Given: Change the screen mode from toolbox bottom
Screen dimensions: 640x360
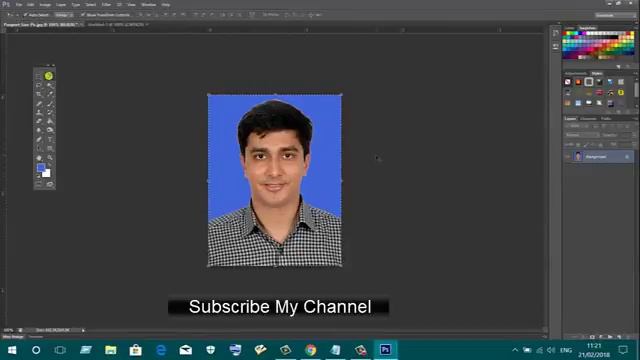Looking at the screenshot, I should pyautogui.click(x=50, y=184).
